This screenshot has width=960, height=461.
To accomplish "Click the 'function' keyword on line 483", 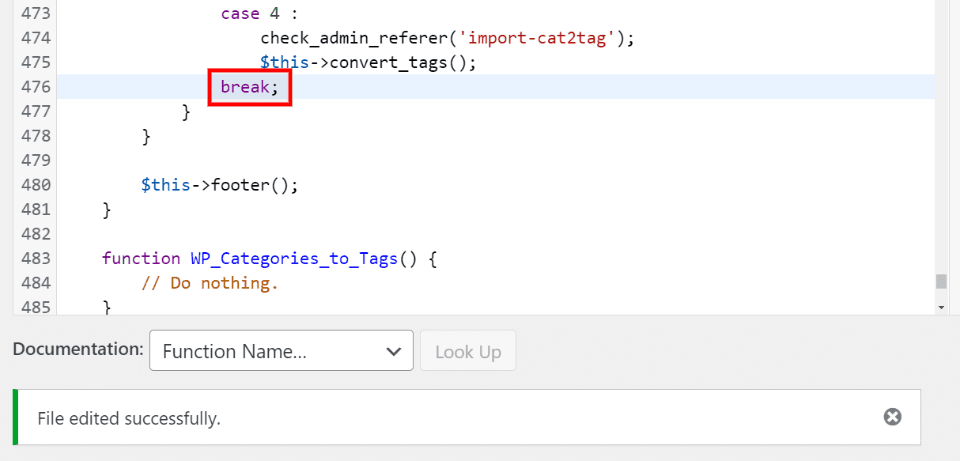I will (141, 259).
